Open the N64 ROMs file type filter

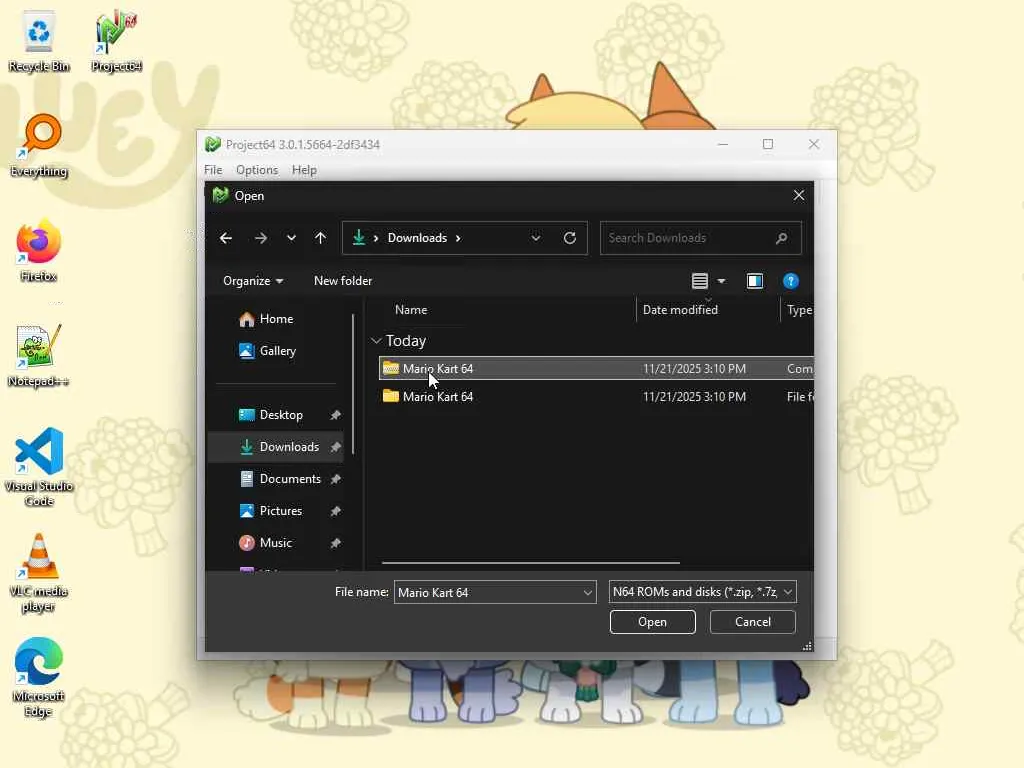click(x=702, y=592)
